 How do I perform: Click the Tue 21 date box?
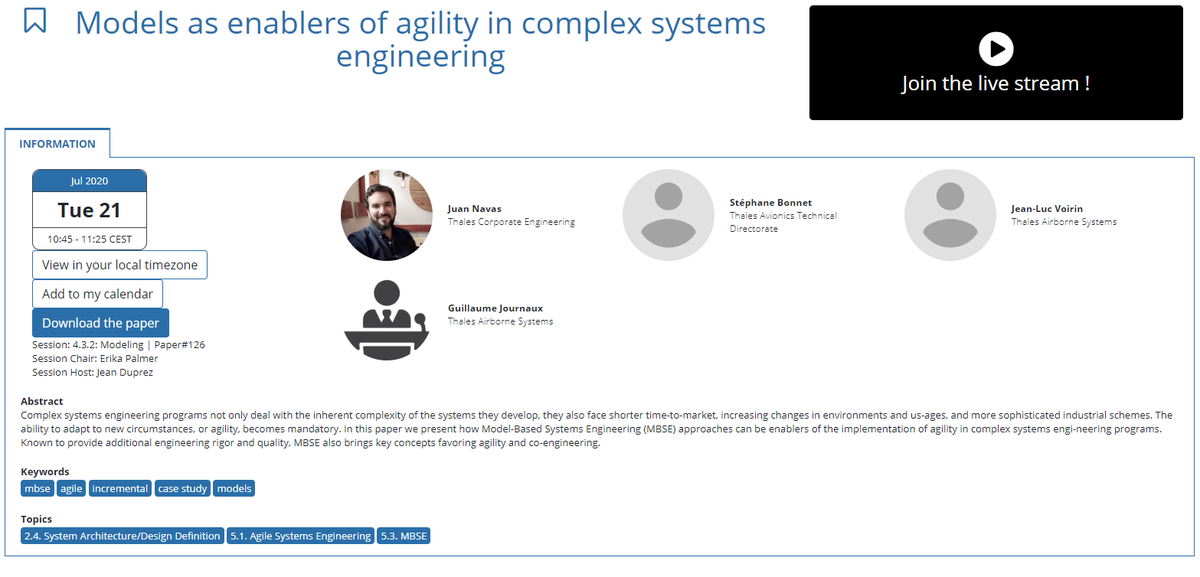point(90,210)
